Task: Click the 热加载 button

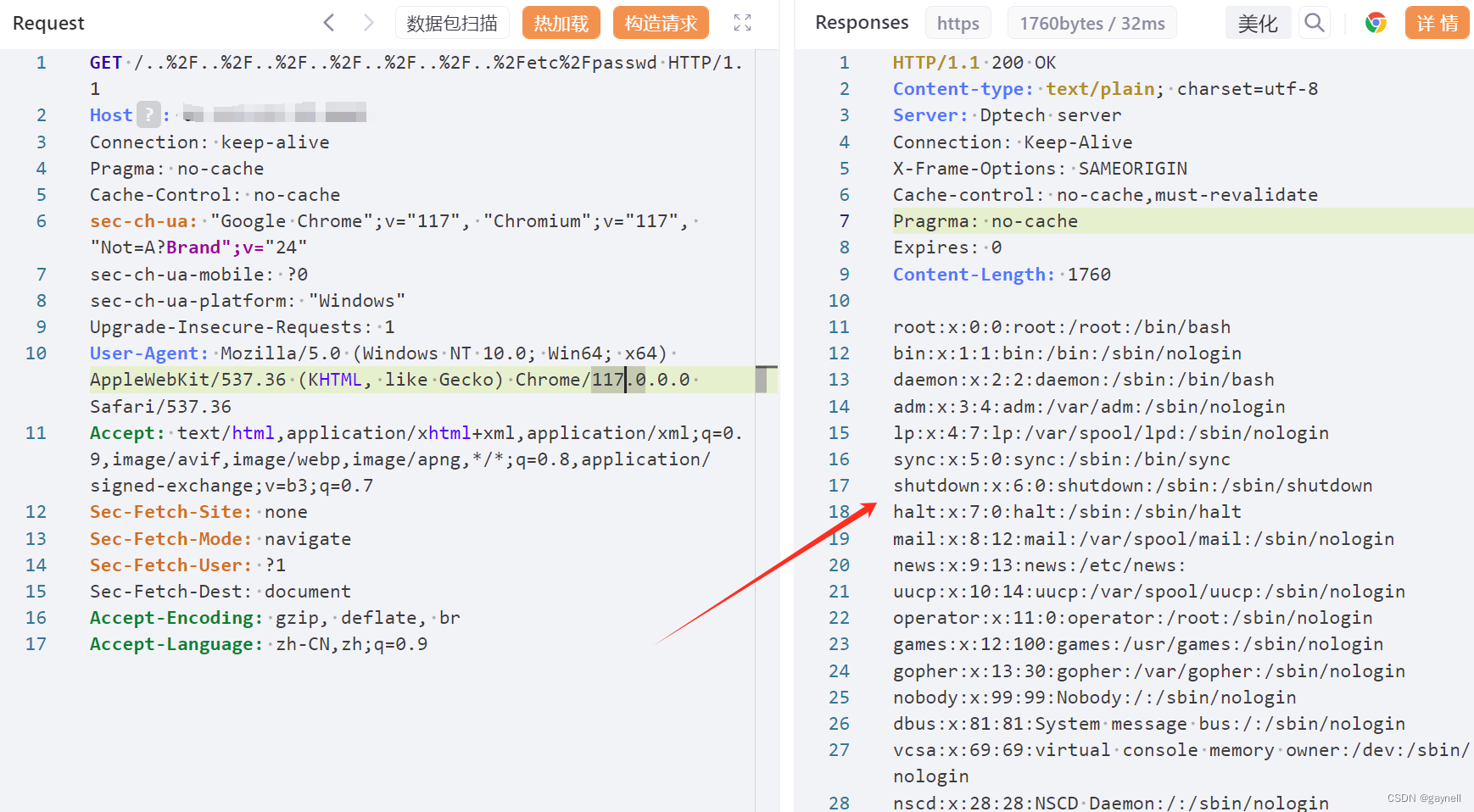Action: click(561, 23)
